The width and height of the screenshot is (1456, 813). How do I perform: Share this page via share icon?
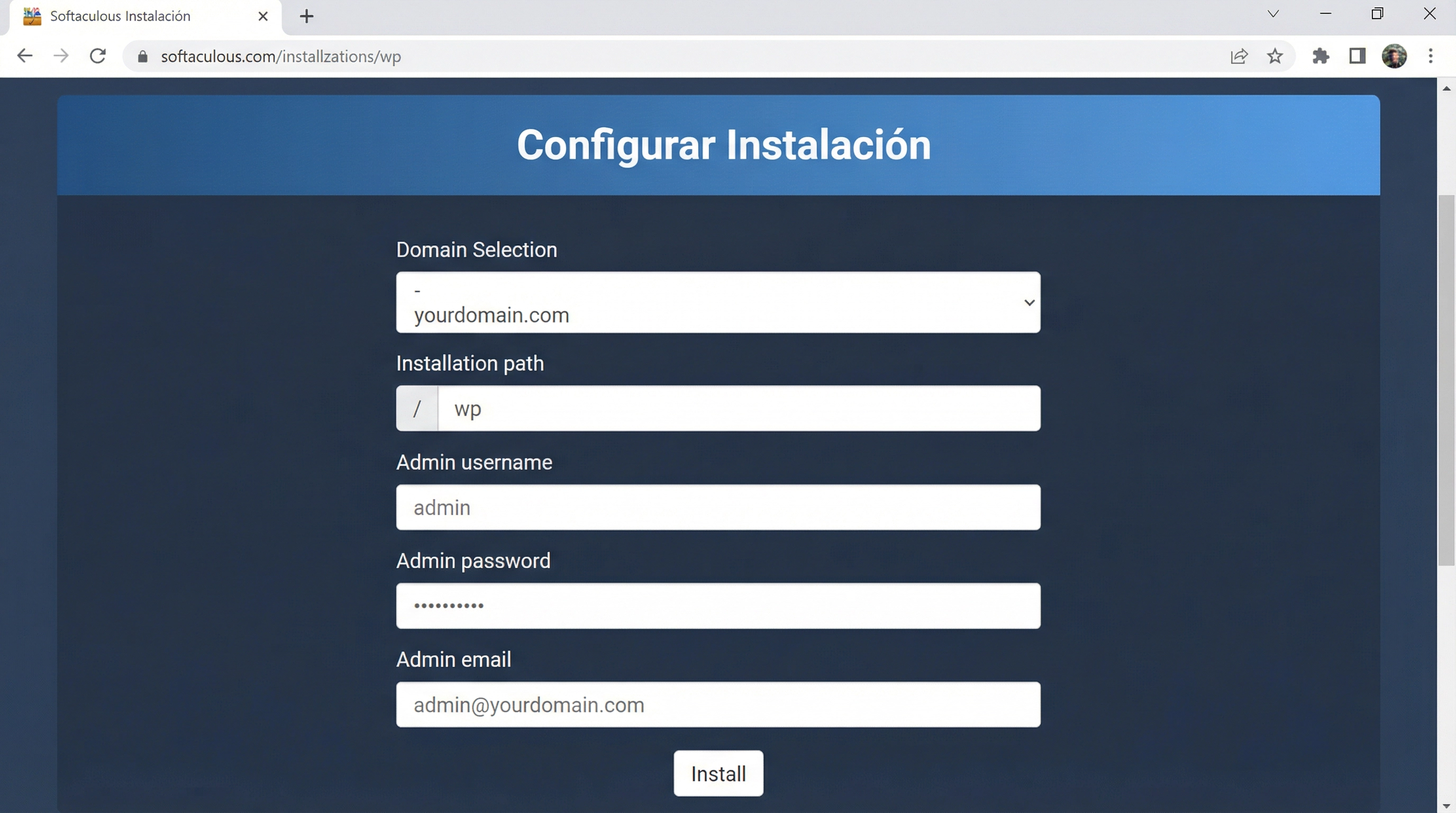point(1239,56)
